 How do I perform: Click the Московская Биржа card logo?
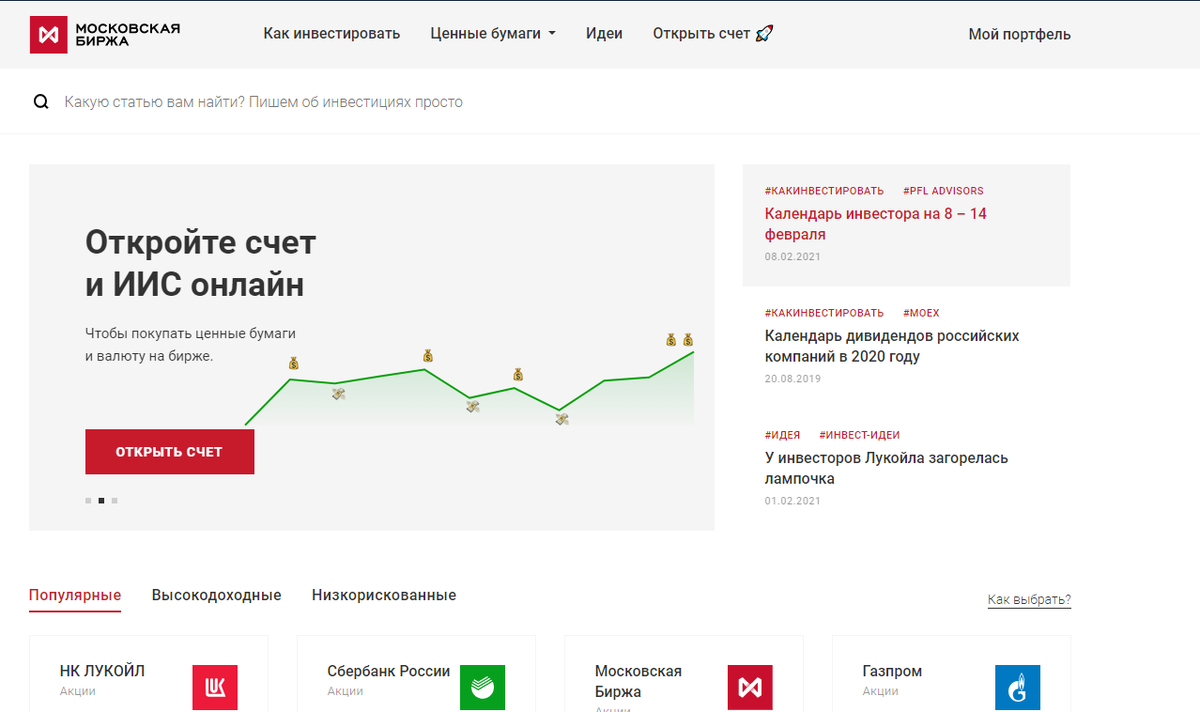[750, 688]
